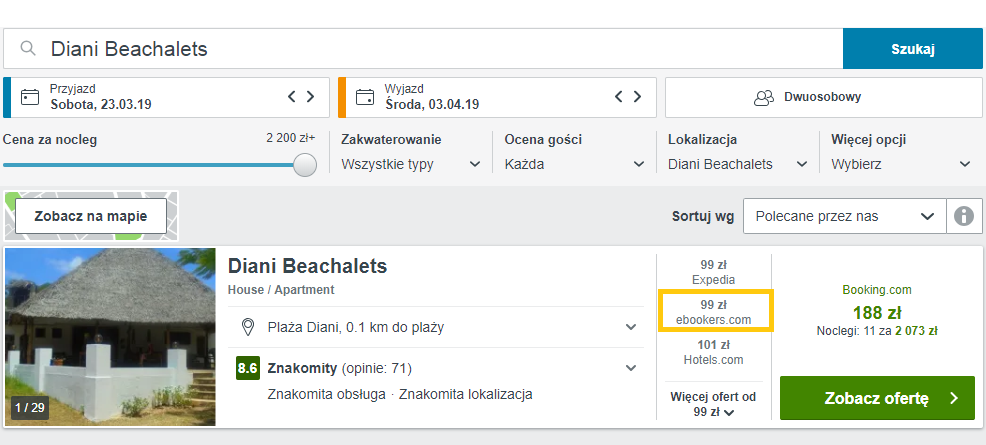
Task: Select the Hotels.com 101 zł offer
Action: (x=714, y=352)
